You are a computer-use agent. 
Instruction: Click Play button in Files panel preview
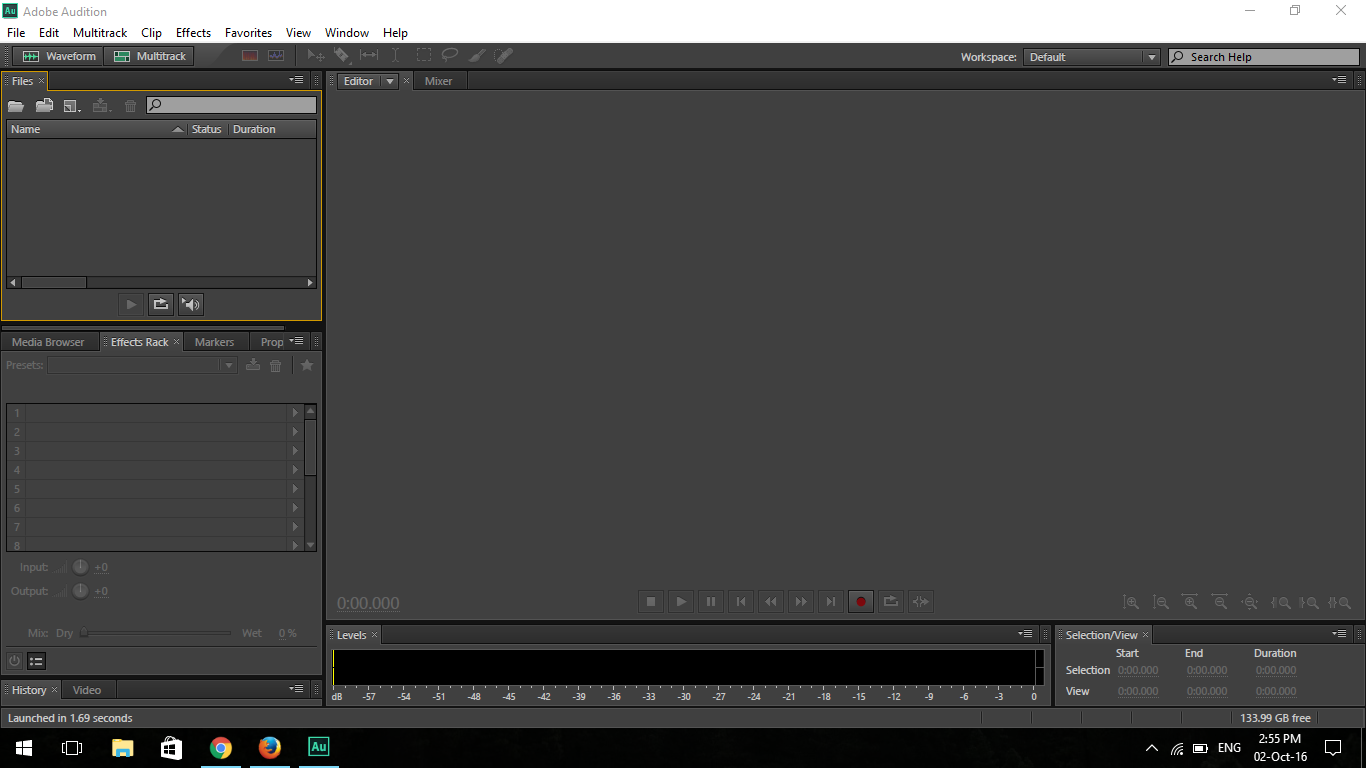[131, 304]
